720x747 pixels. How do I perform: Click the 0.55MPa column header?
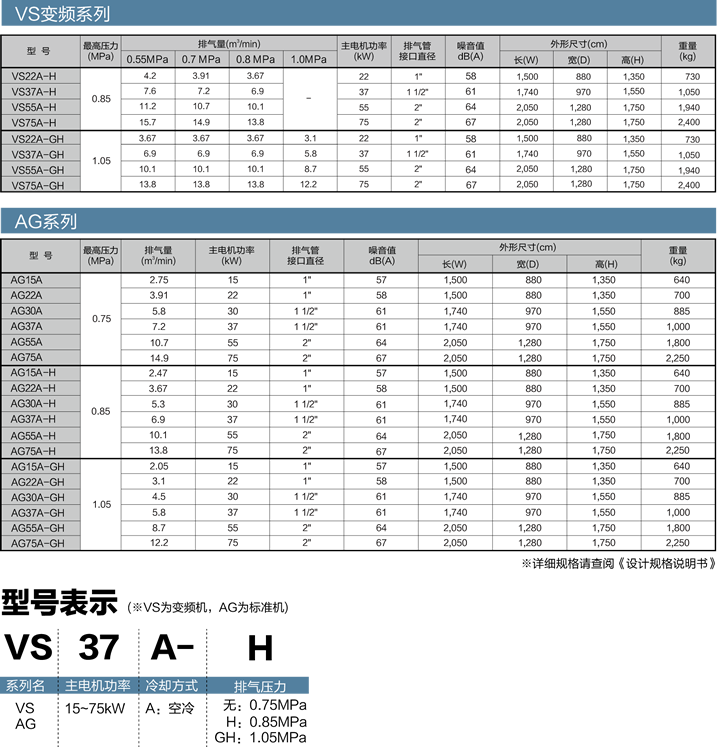[150, 59]
